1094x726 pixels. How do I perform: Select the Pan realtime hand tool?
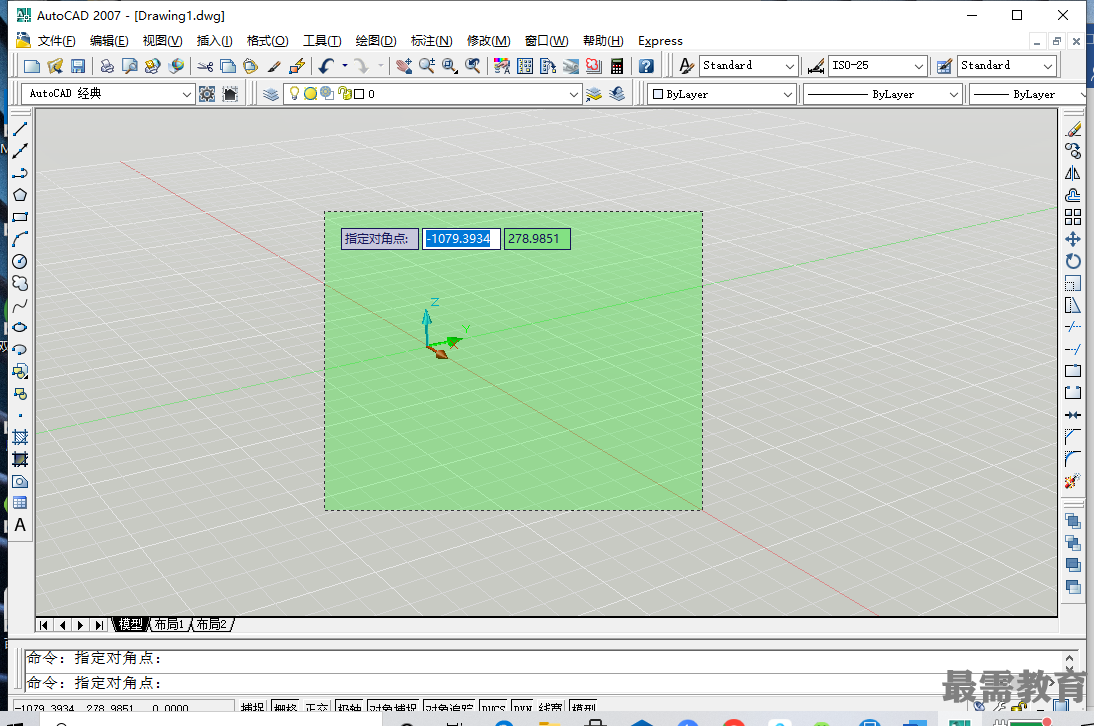pos(404,66)
